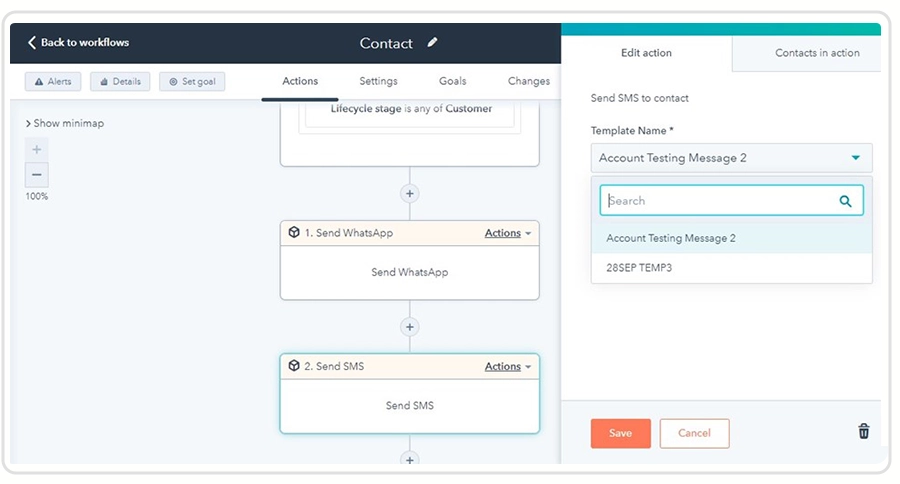Add action above Send WhatsApp step
Viewport: 900px width, 484px height.
pyautogui.click(x=410, y=193)
